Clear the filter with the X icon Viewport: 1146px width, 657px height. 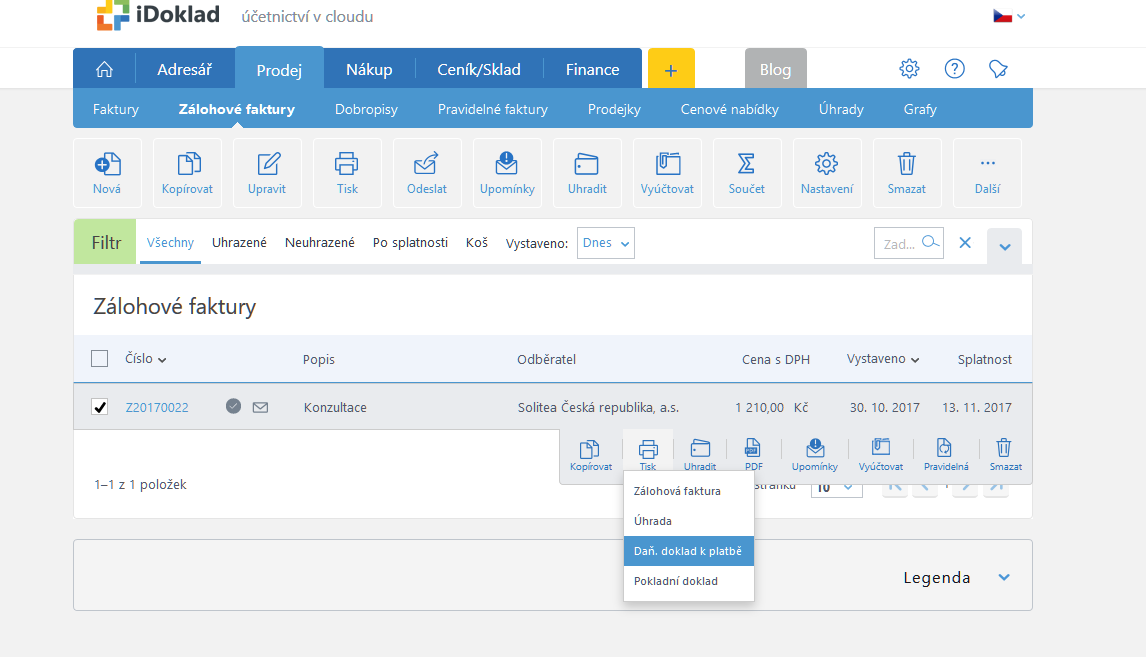tap(965, 243)
